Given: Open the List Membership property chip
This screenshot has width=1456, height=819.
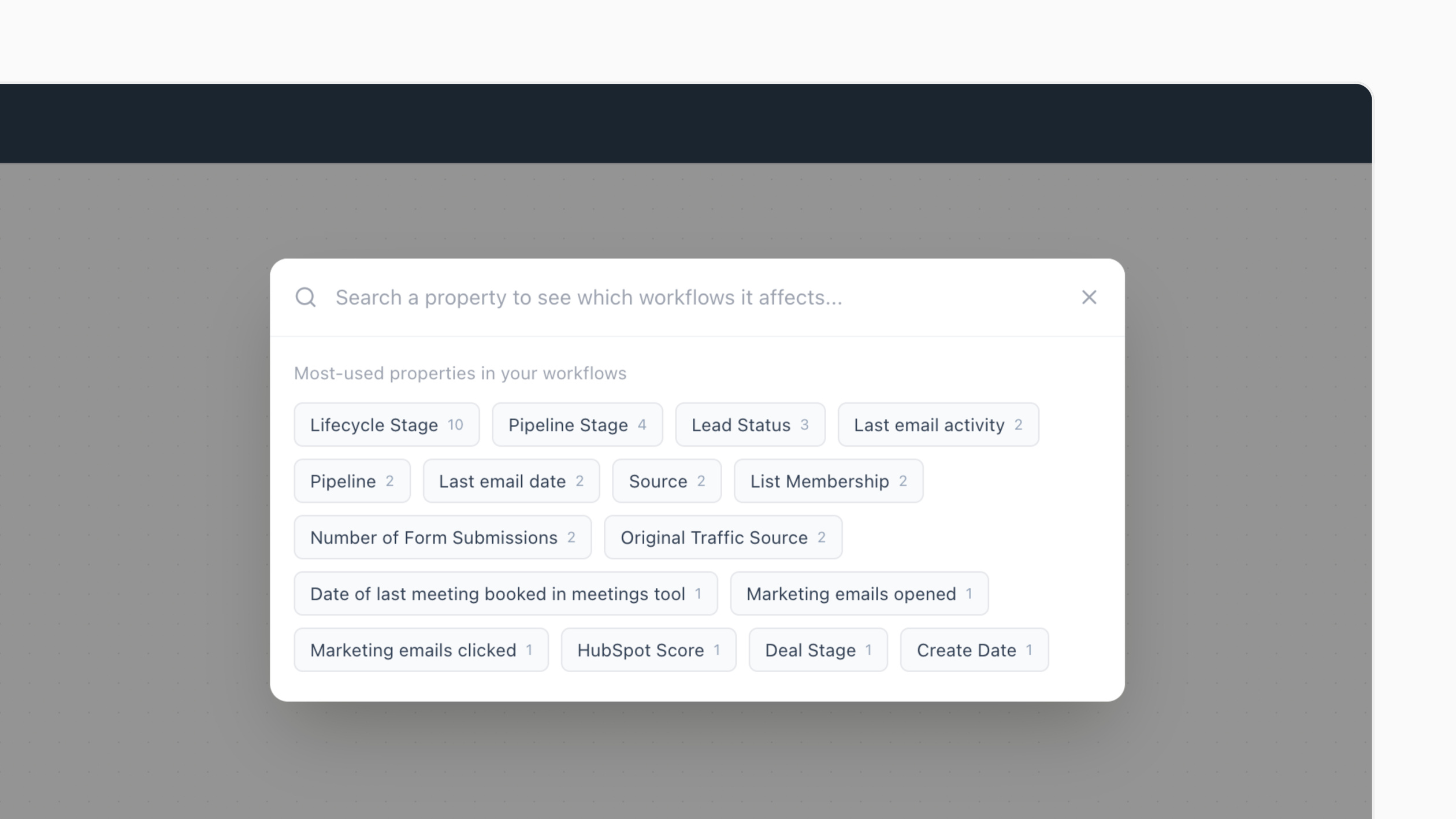Looking at the screenshot, I should [828, 481].
